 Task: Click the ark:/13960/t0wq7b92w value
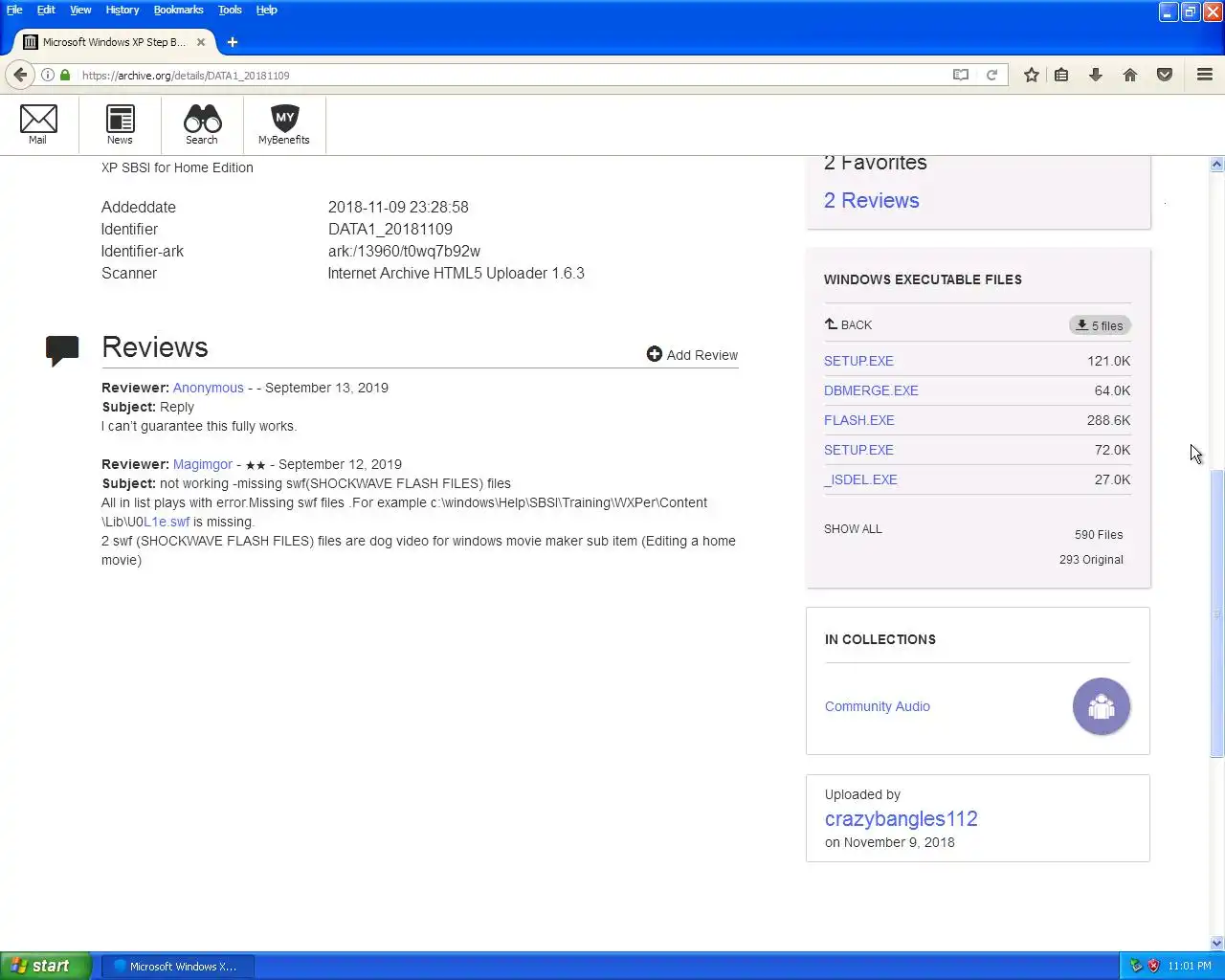click(404, 251)
